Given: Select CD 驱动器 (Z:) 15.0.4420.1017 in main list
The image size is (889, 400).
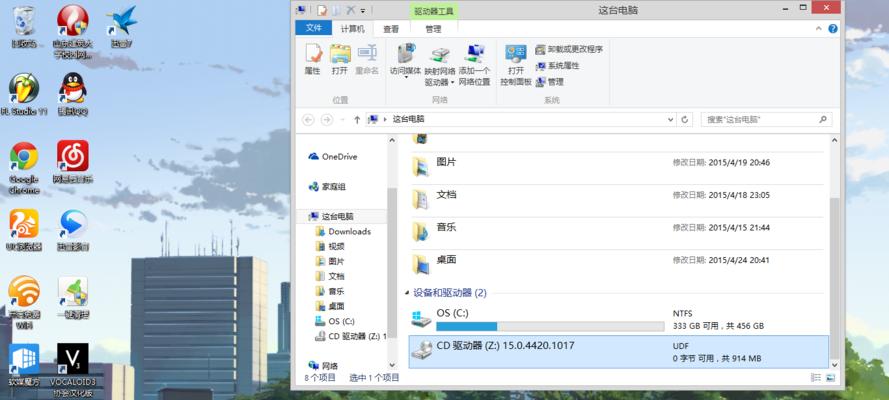Looking at the screenshot, I should coord(618,351).
